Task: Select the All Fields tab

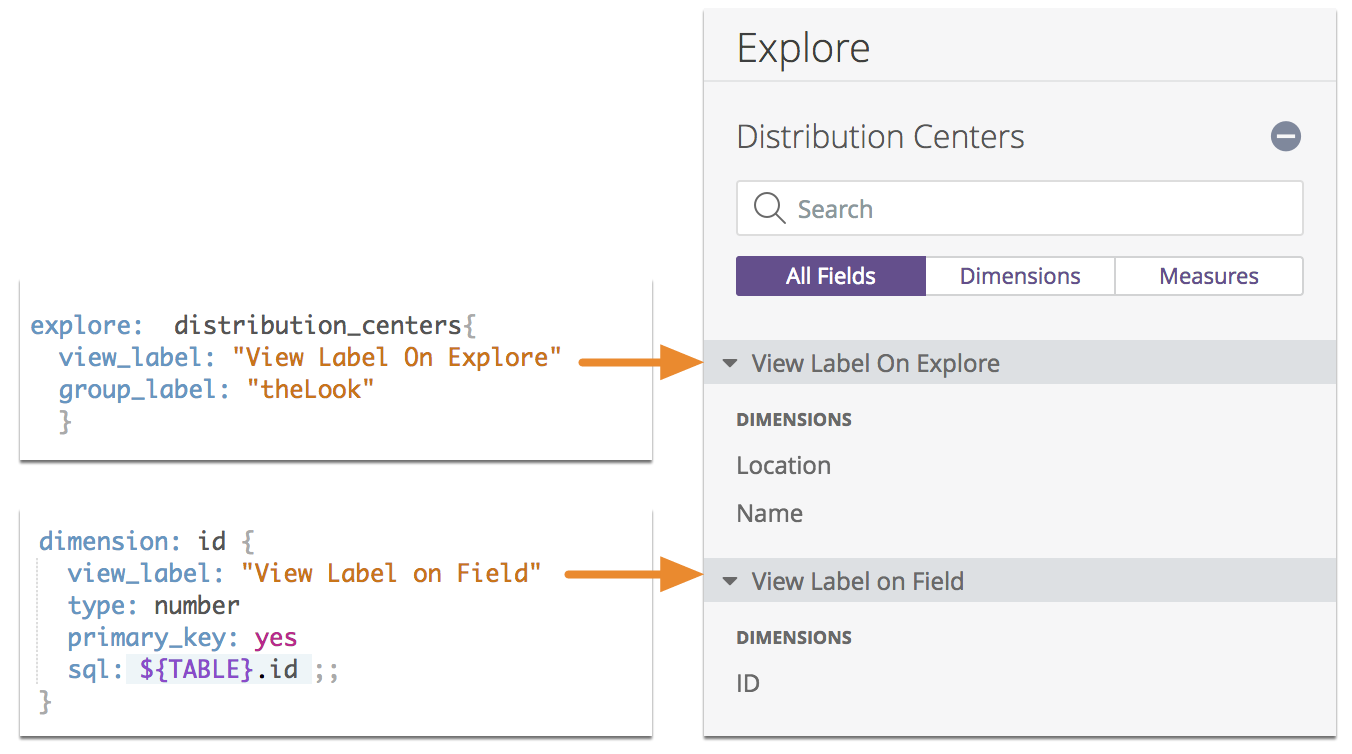Action: point(830,276)
